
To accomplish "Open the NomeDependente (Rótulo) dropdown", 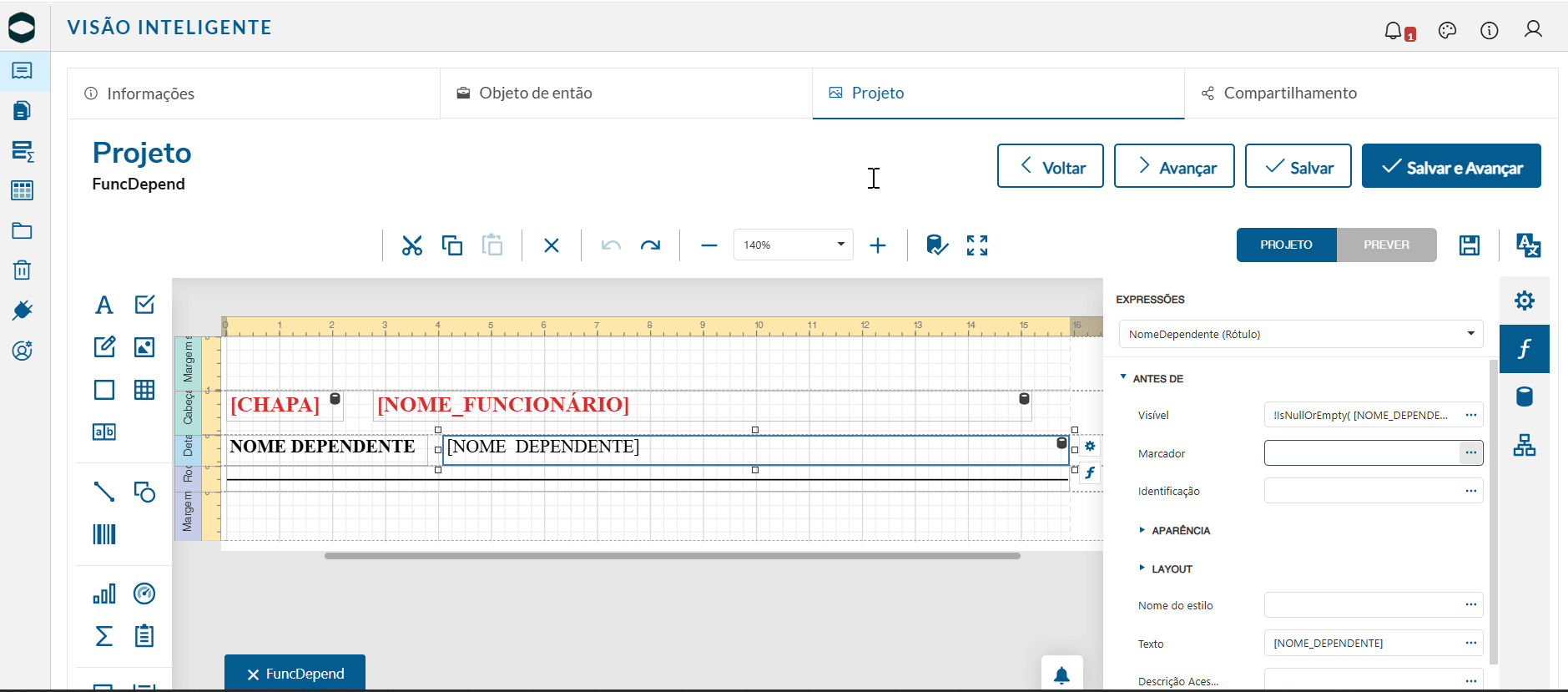I will [x=1301, y=334].
